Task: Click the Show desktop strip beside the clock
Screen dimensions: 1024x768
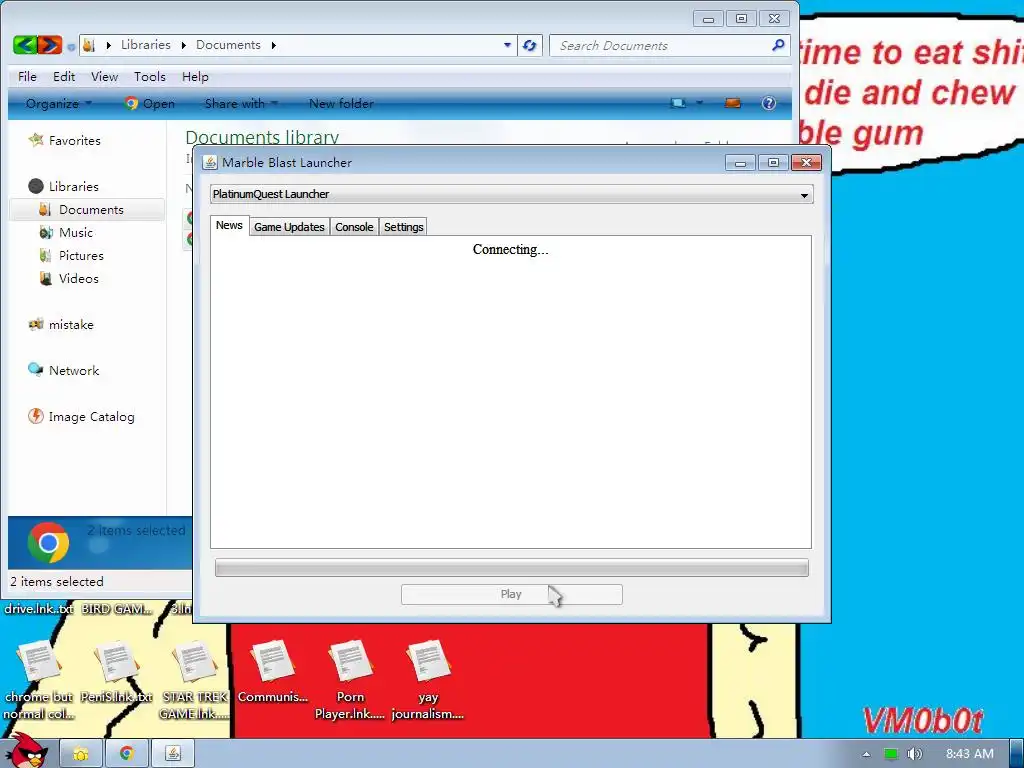Action: point(1016,754)
